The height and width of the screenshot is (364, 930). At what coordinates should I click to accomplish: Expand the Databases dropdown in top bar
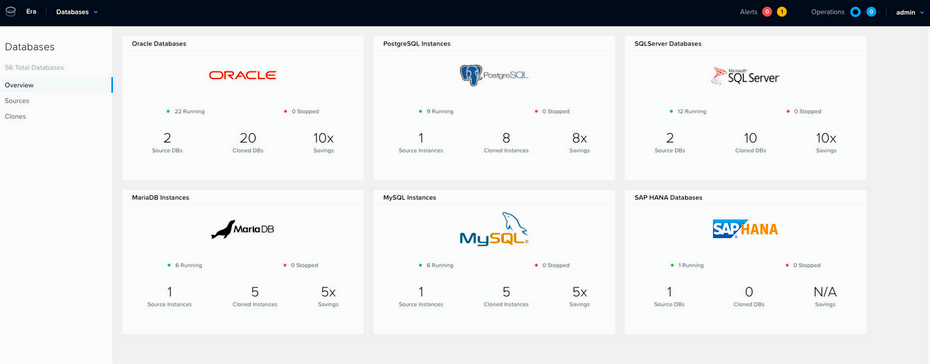point(77,12)
